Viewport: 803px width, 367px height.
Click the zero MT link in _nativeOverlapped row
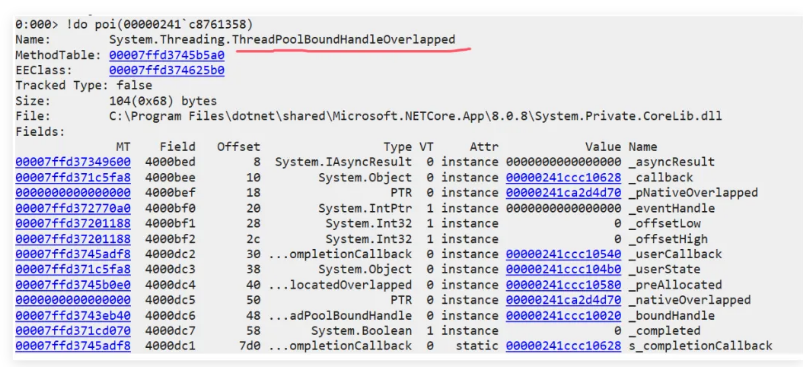click(x=73, y=300)
